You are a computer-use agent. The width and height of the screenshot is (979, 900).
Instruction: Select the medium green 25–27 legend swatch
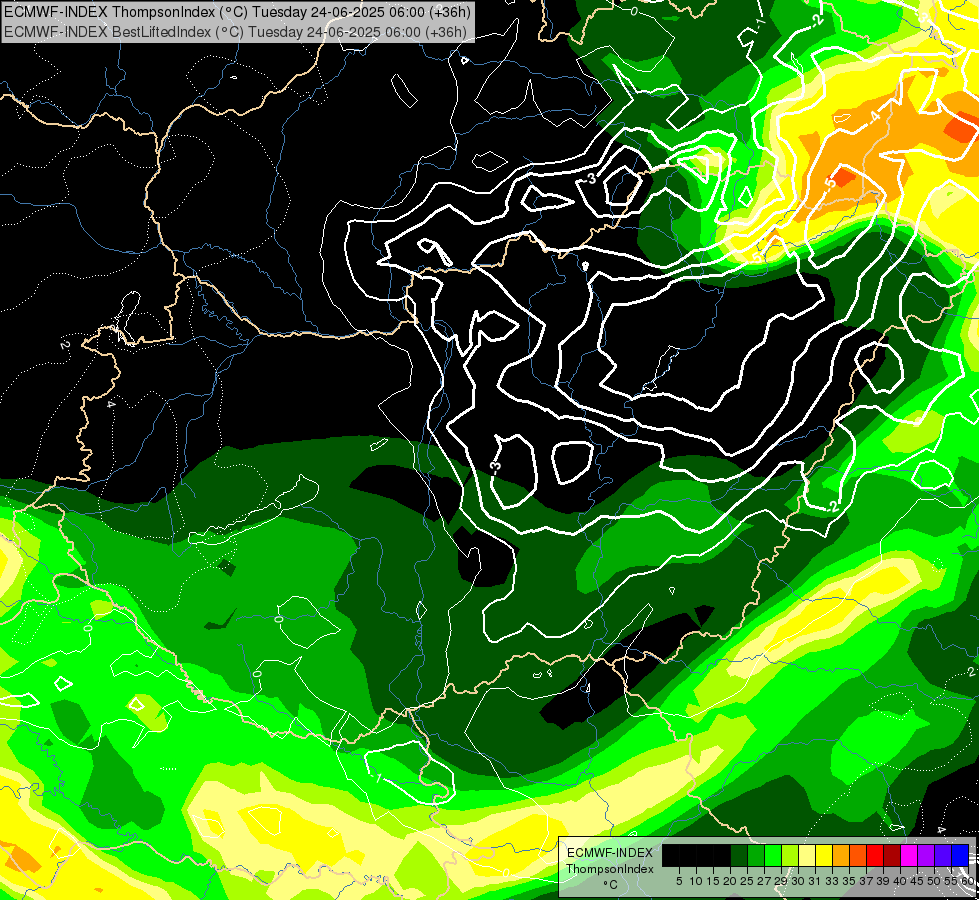pos(755,855)
